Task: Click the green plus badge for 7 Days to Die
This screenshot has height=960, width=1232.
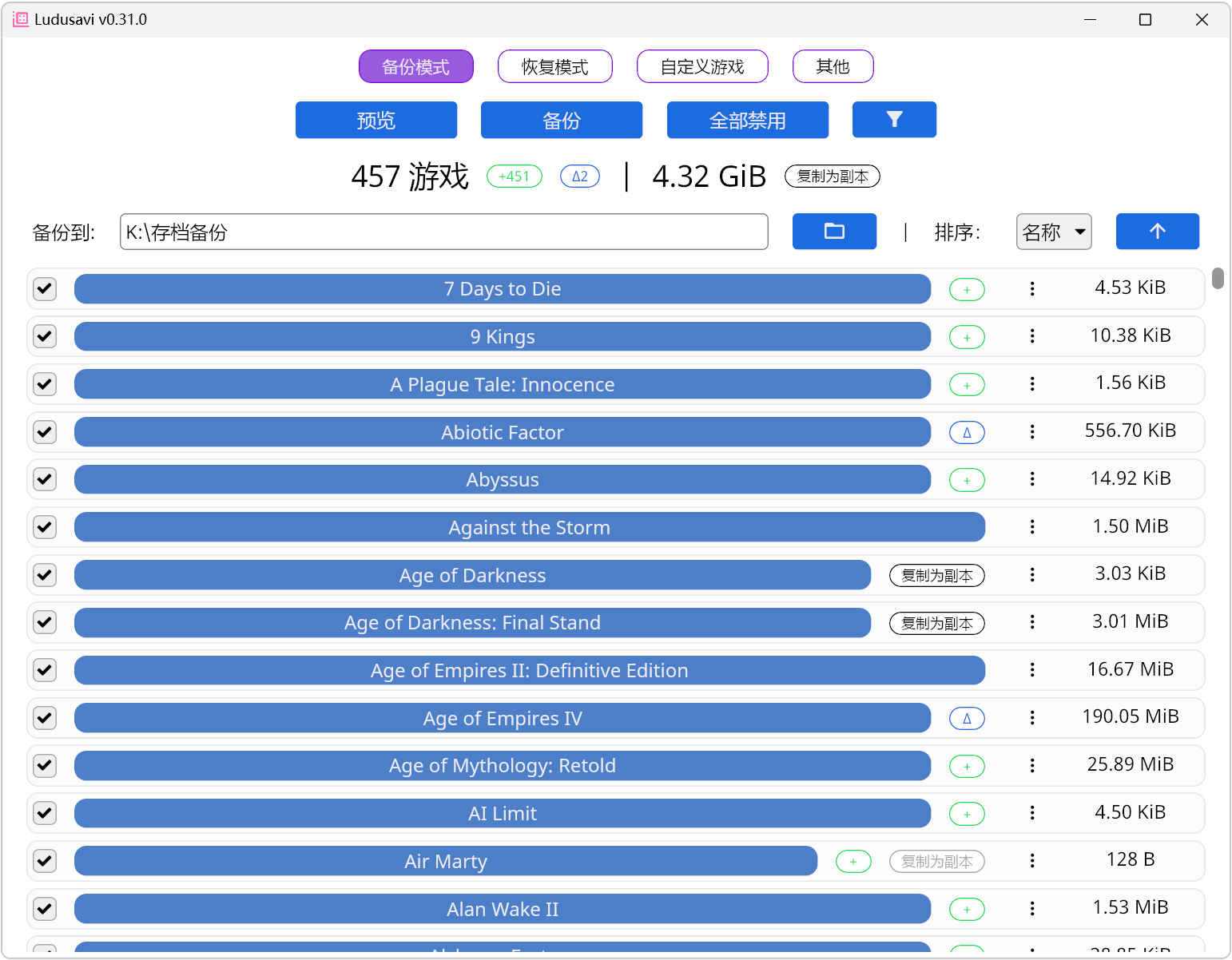Action: (967, 290)
